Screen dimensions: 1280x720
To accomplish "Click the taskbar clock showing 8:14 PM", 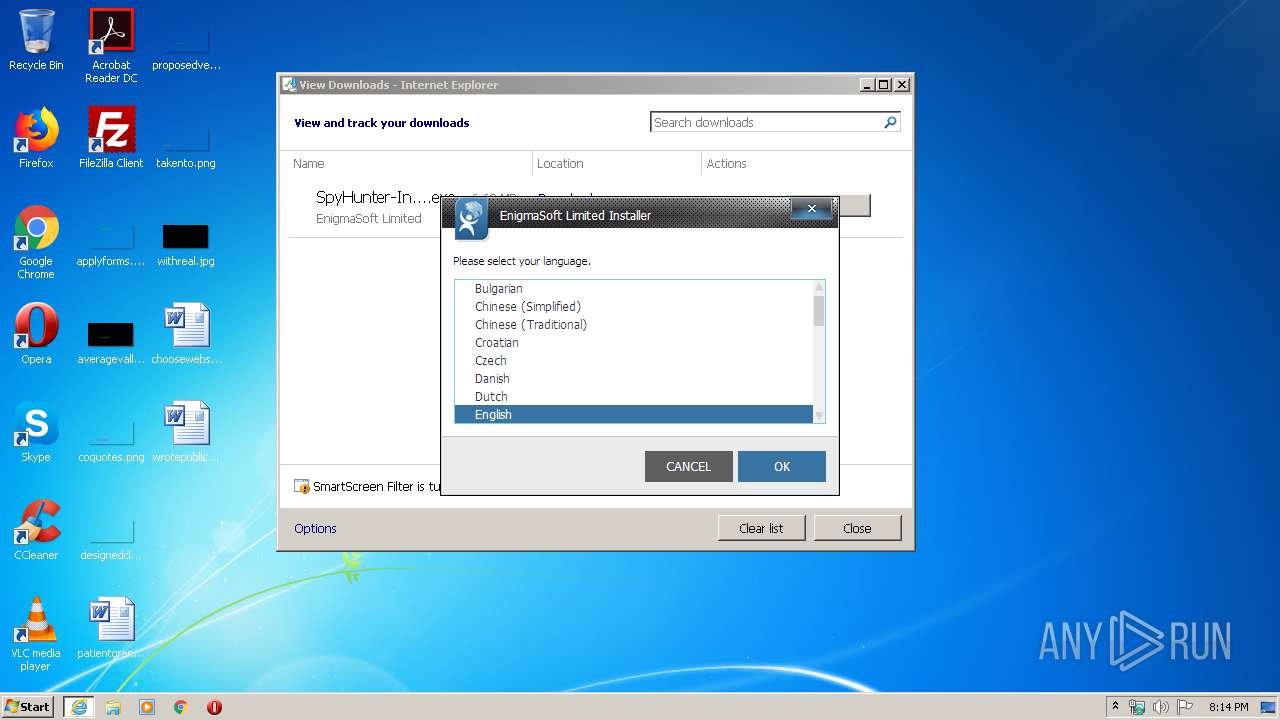I will click(1228, 707).
